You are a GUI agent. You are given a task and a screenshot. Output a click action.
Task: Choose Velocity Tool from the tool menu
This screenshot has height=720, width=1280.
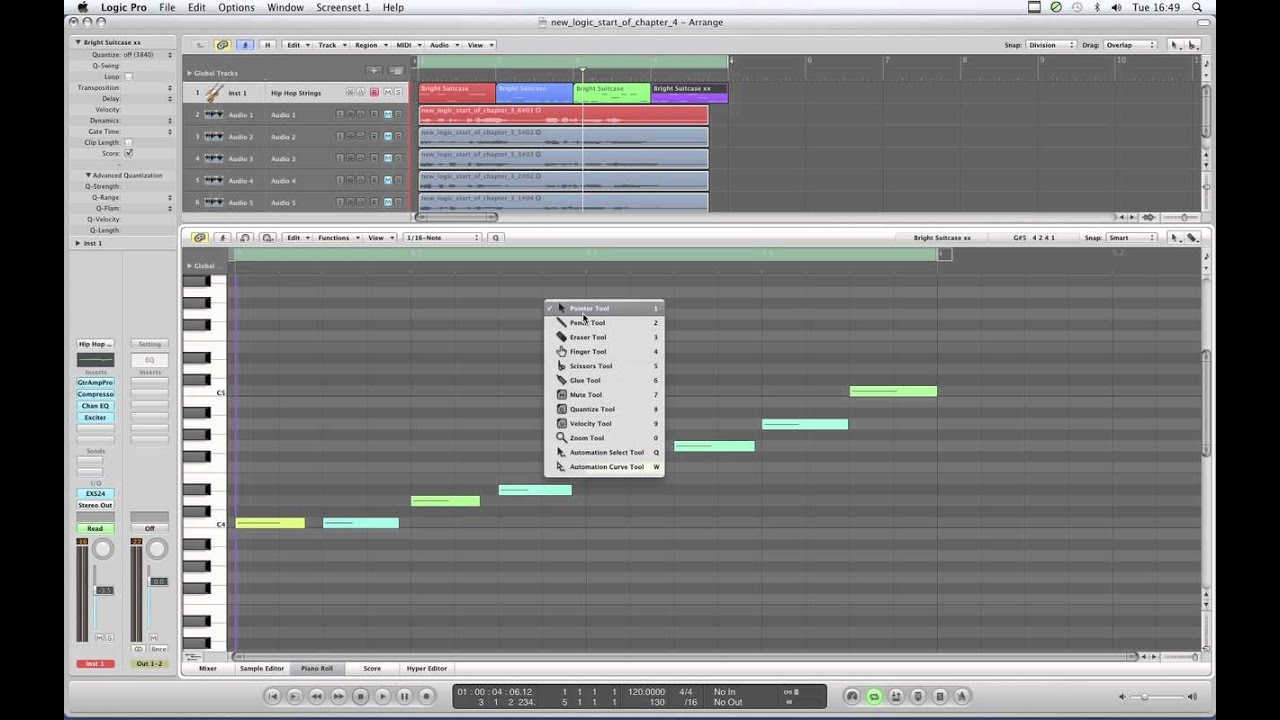(604, 424)
